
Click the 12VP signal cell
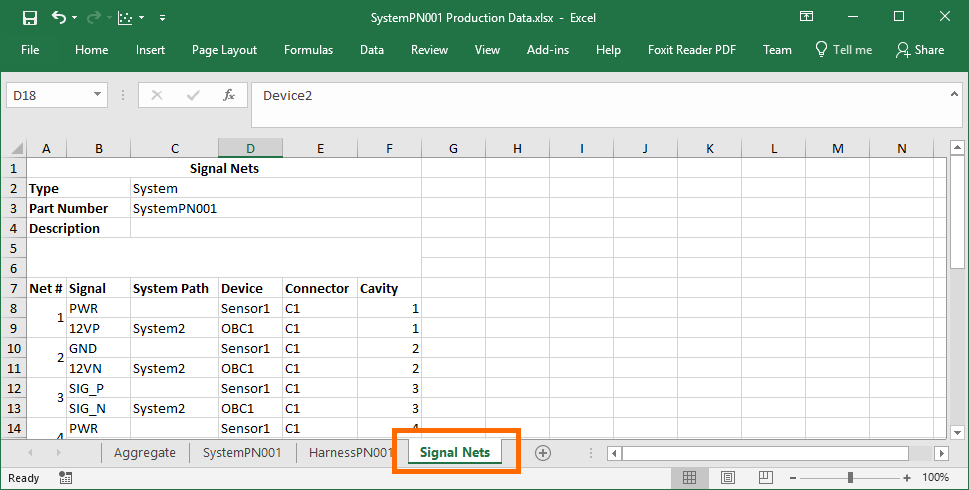click(x=98, y=328)
